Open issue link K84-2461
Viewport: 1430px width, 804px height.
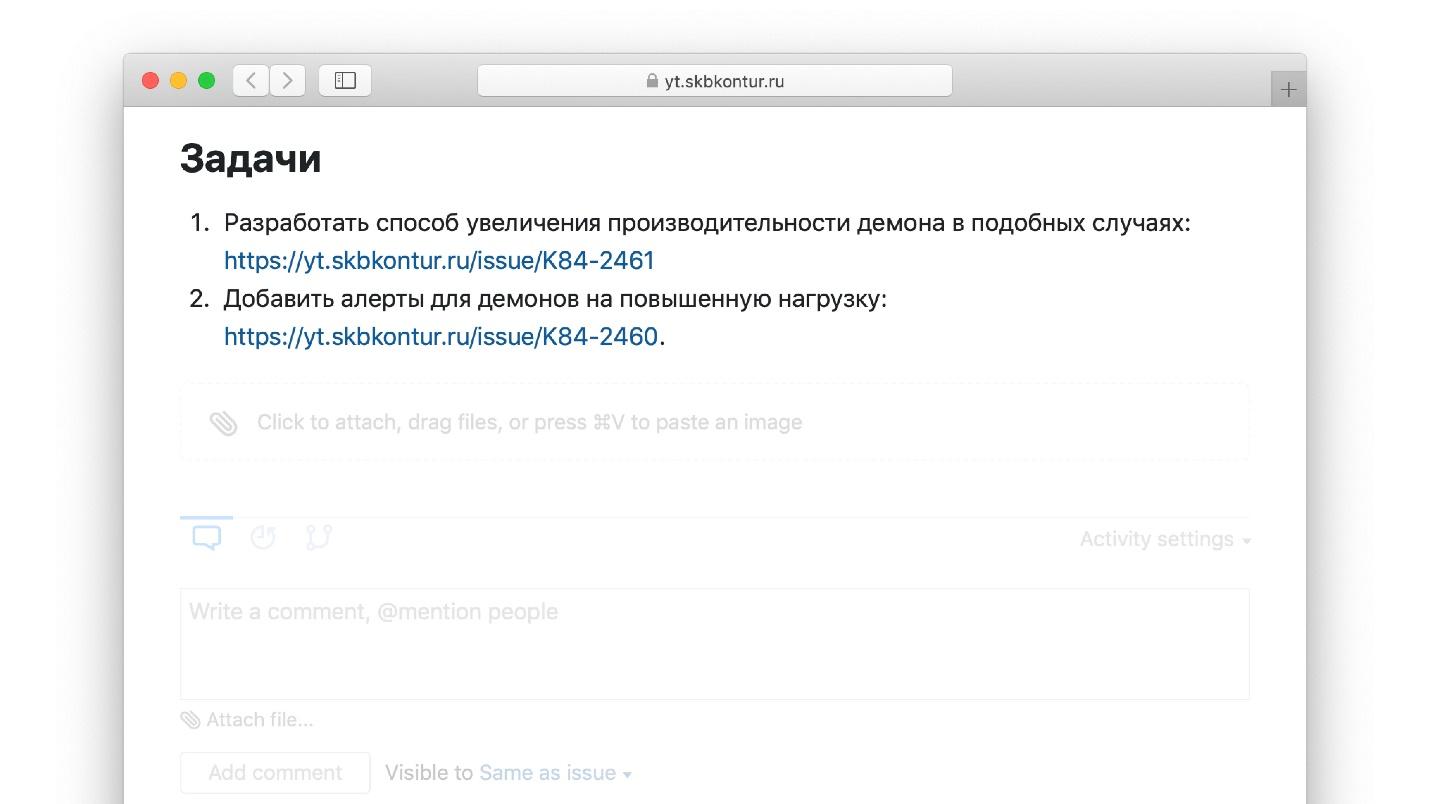pyautogui.click(x=439, y=261)
